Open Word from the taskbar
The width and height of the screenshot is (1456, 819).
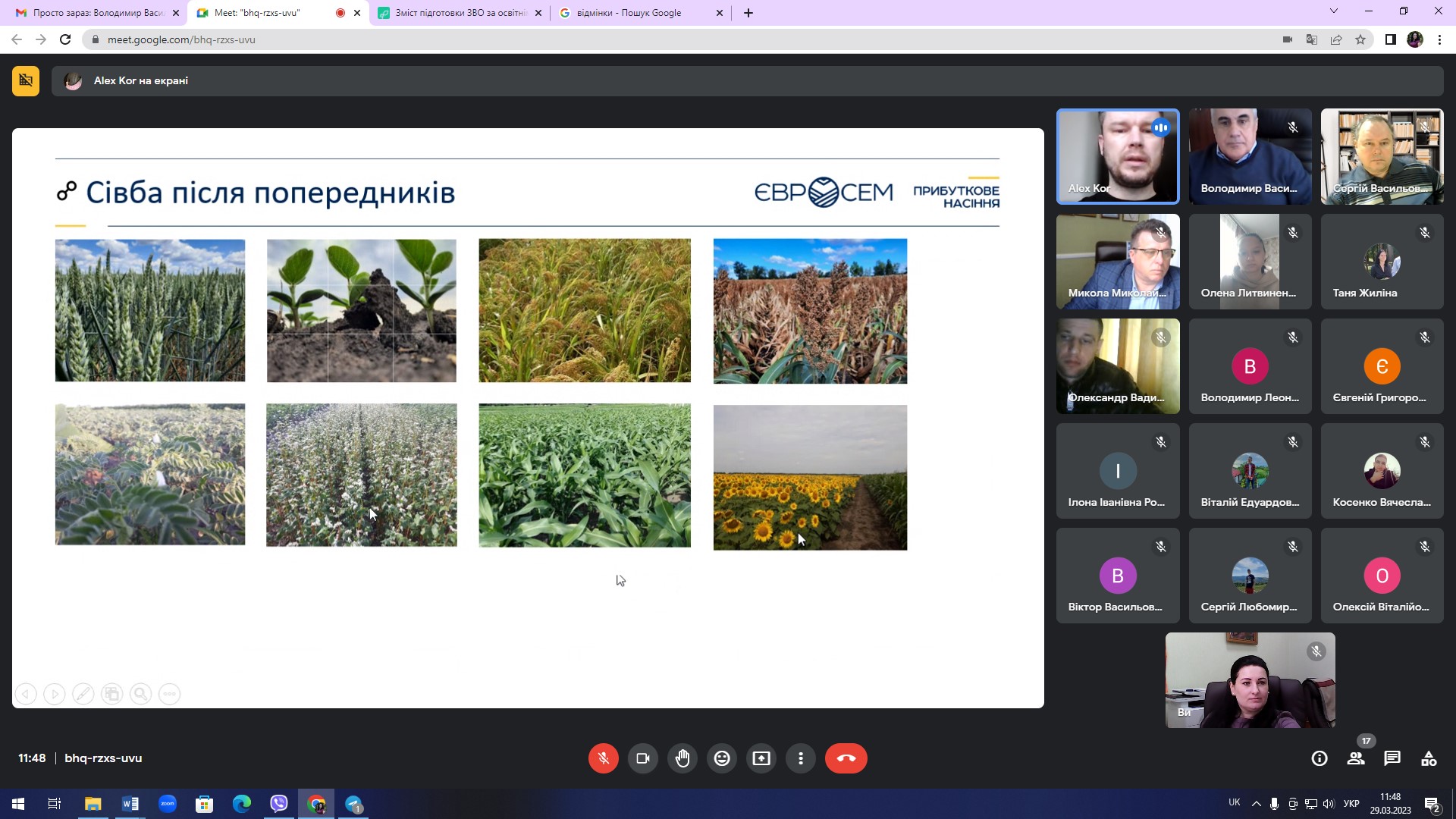130,804
